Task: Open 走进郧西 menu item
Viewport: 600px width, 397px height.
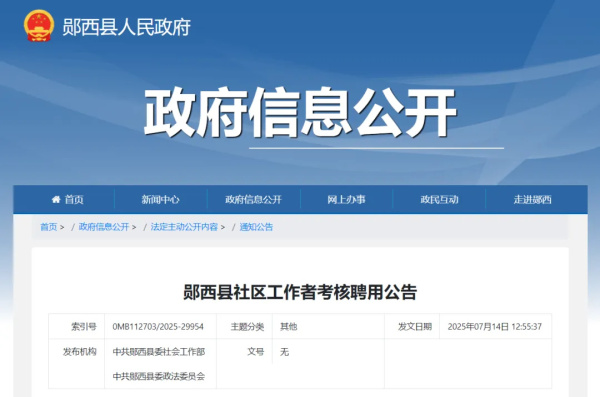Action: point(532,199)
